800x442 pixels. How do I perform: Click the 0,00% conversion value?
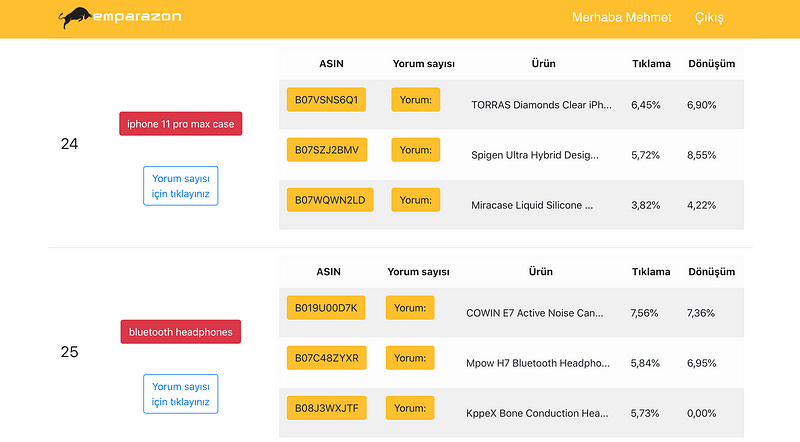tap(702, 413)
